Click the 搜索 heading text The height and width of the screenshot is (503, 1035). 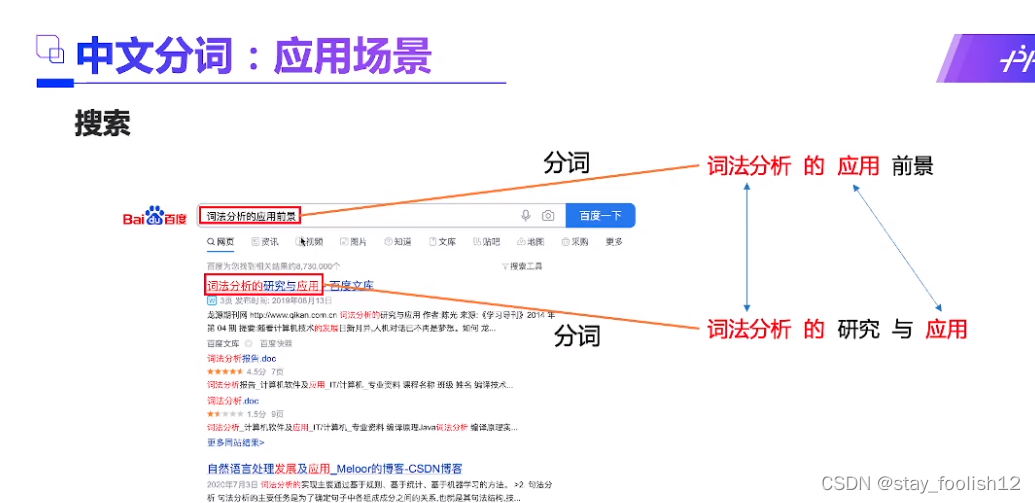[x=102, y=123]
